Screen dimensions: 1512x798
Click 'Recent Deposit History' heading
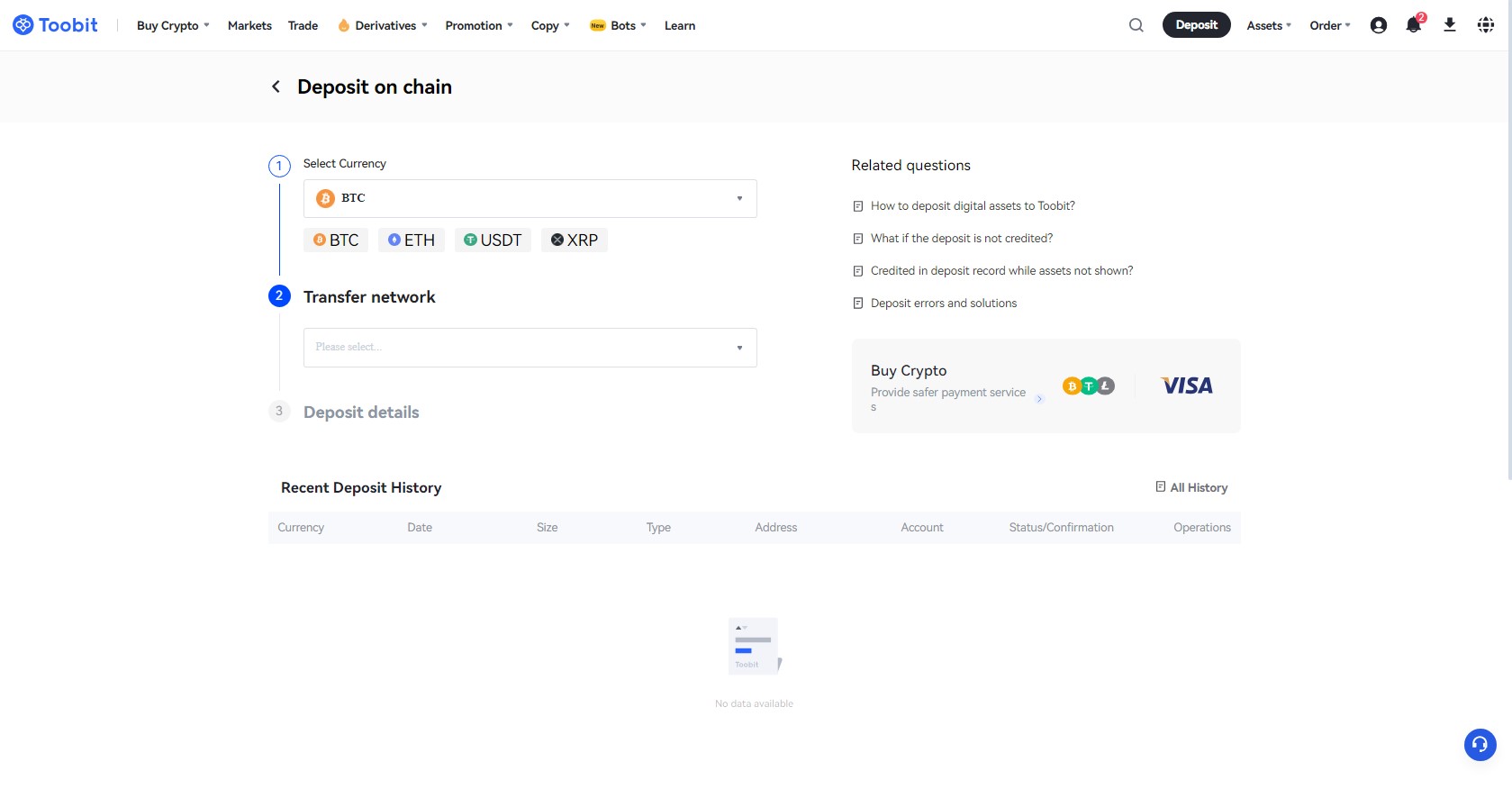click(361, 487)
